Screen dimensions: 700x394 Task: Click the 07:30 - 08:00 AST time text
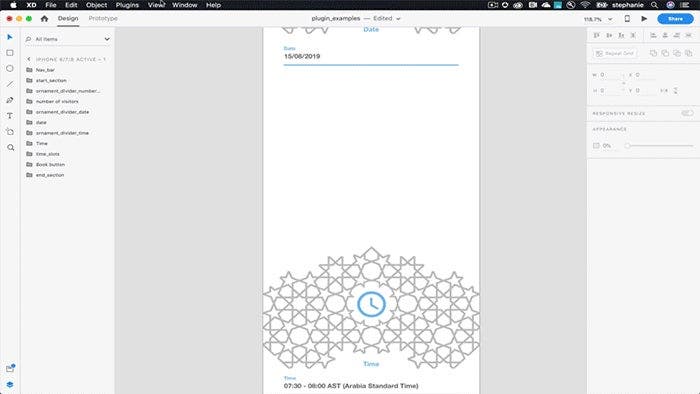[351, 386]
